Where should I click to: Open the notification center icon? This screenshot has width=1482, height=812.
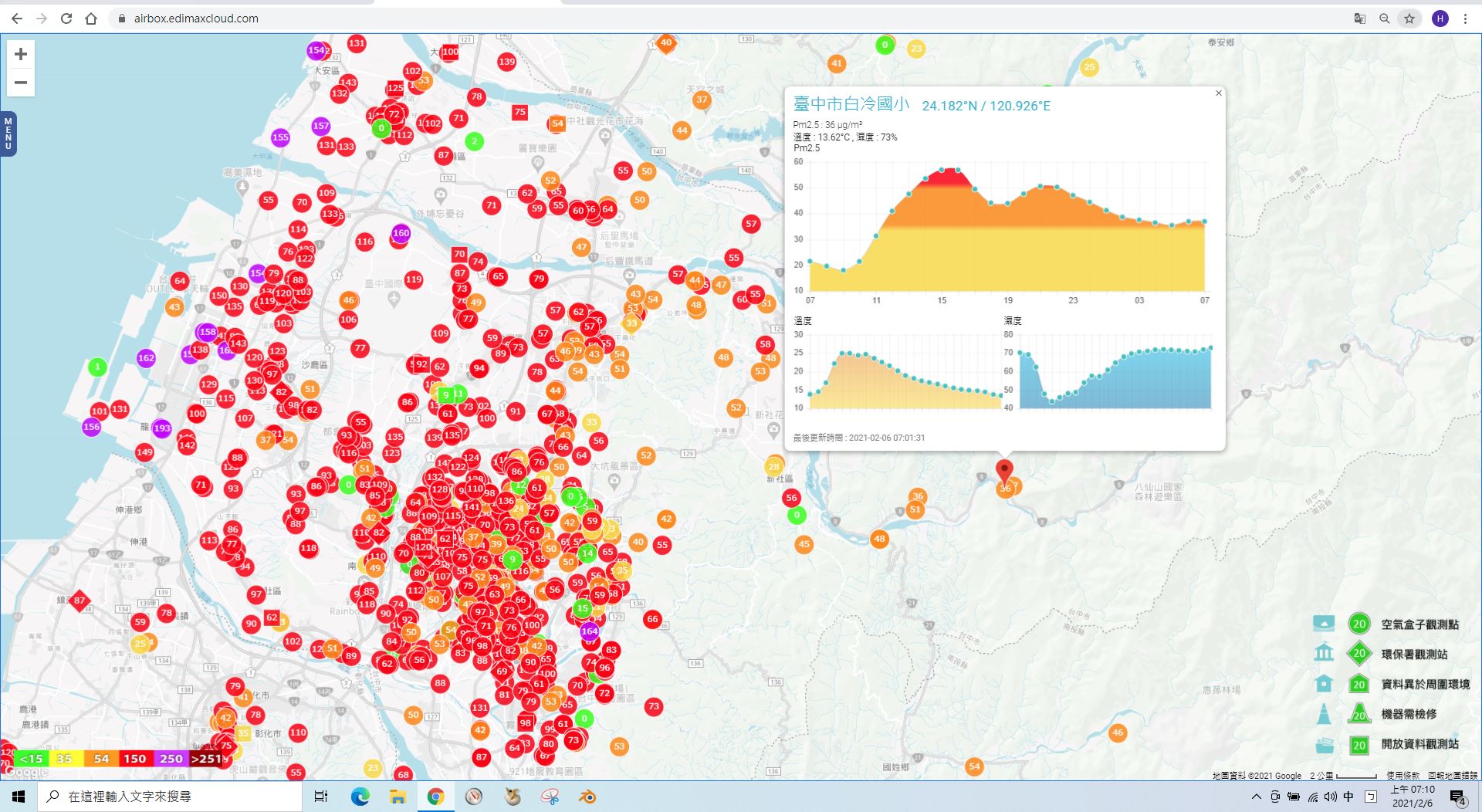click(1458, 797)
